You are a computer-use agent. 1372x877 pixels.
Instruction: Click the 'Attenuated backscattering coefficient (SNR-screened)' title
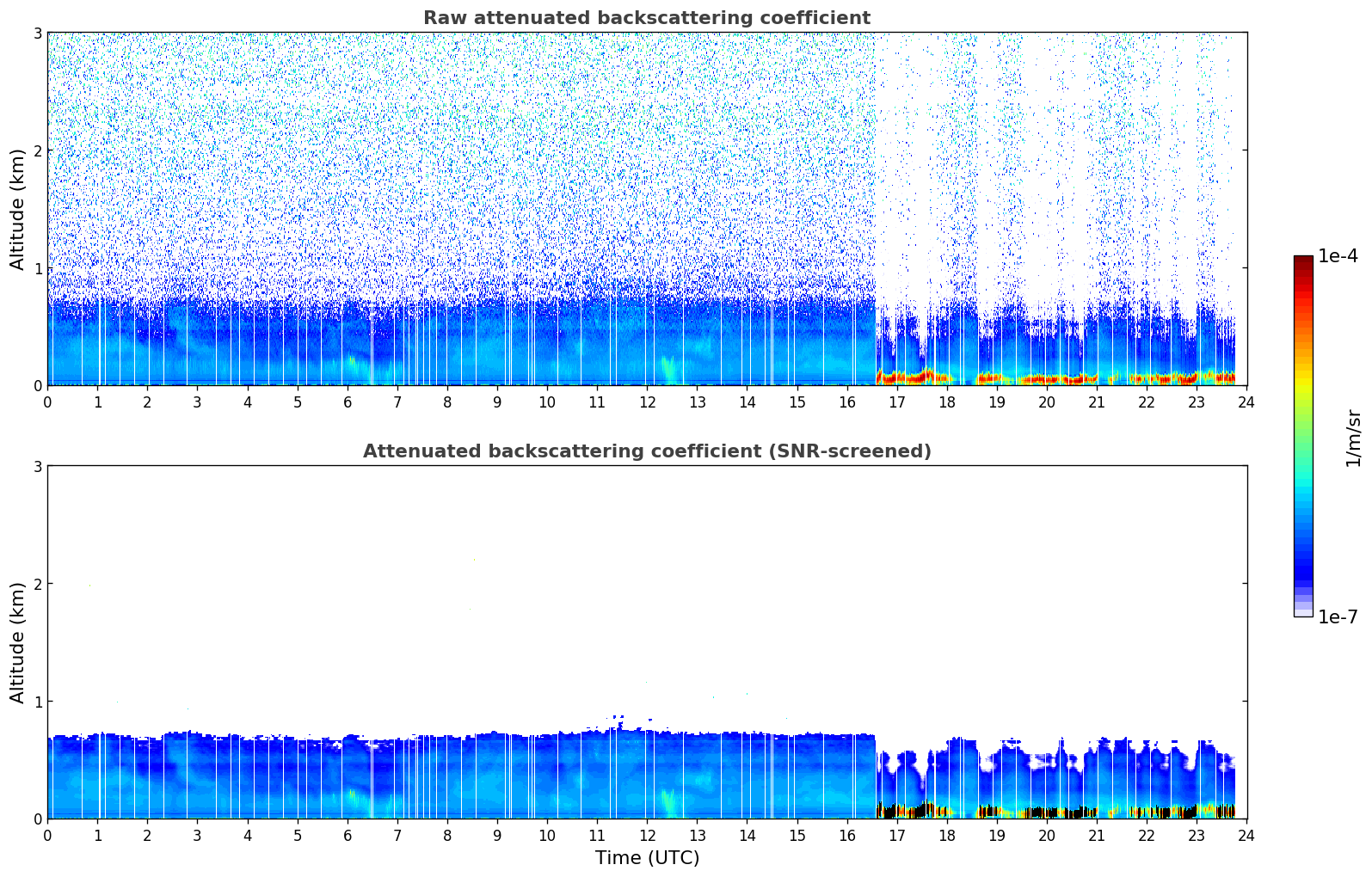pyautogui.click(x=647, y=451)
